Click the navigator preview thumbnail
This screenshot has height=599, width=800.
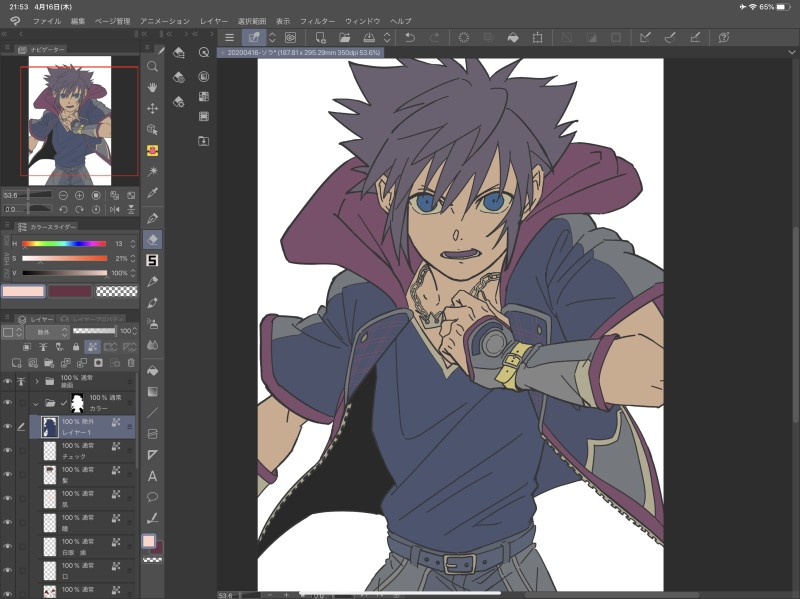pos(70,120)
